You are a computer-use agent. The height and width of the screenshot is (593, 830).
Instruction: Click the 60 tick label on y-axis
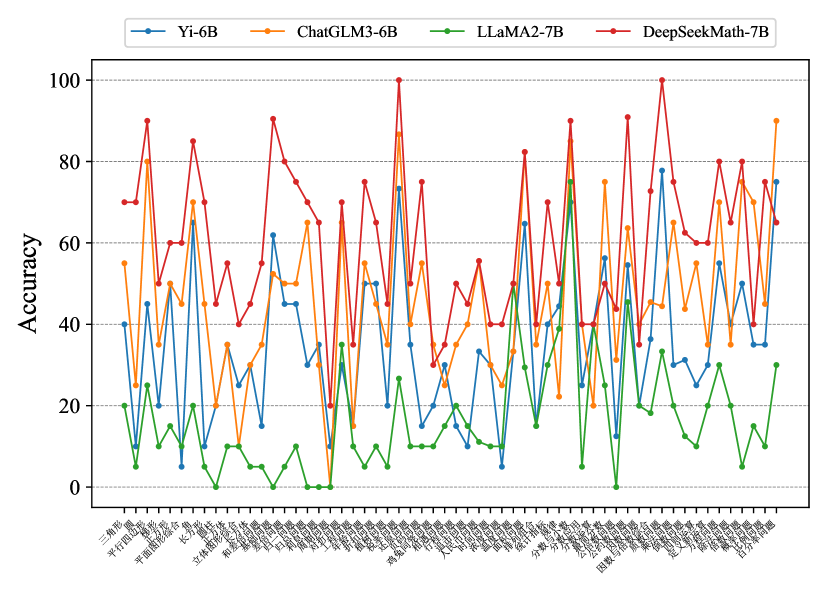tap(69, 243)
